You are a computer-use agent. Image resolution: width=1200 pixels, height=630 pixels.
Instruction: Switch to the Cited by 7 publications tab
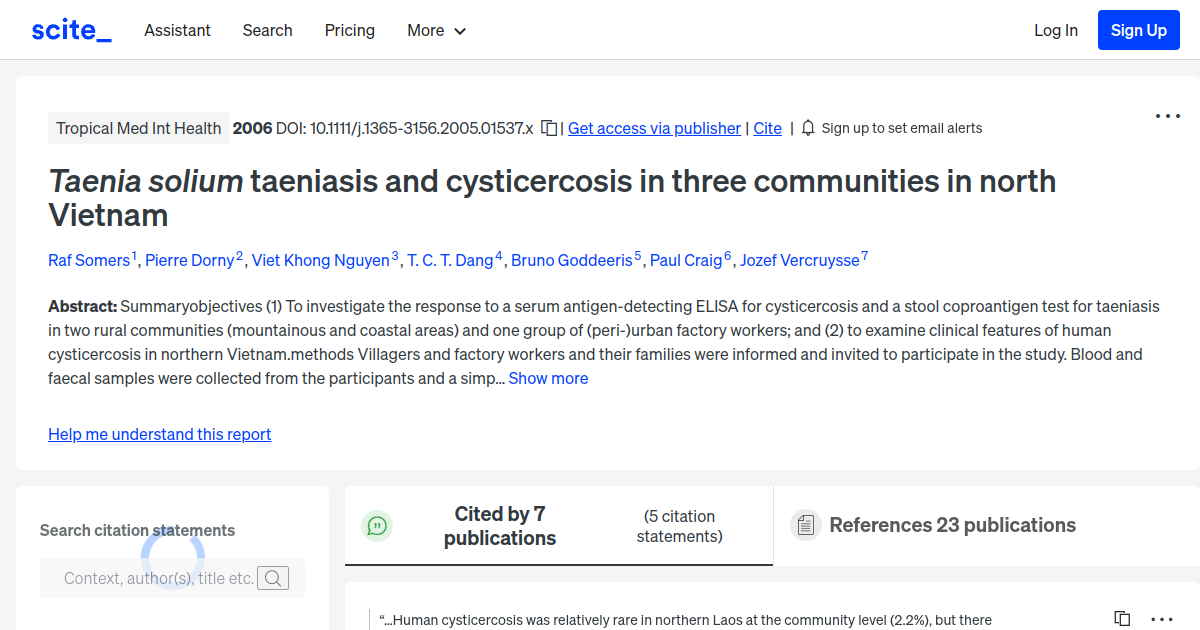[x=500, y=525]
